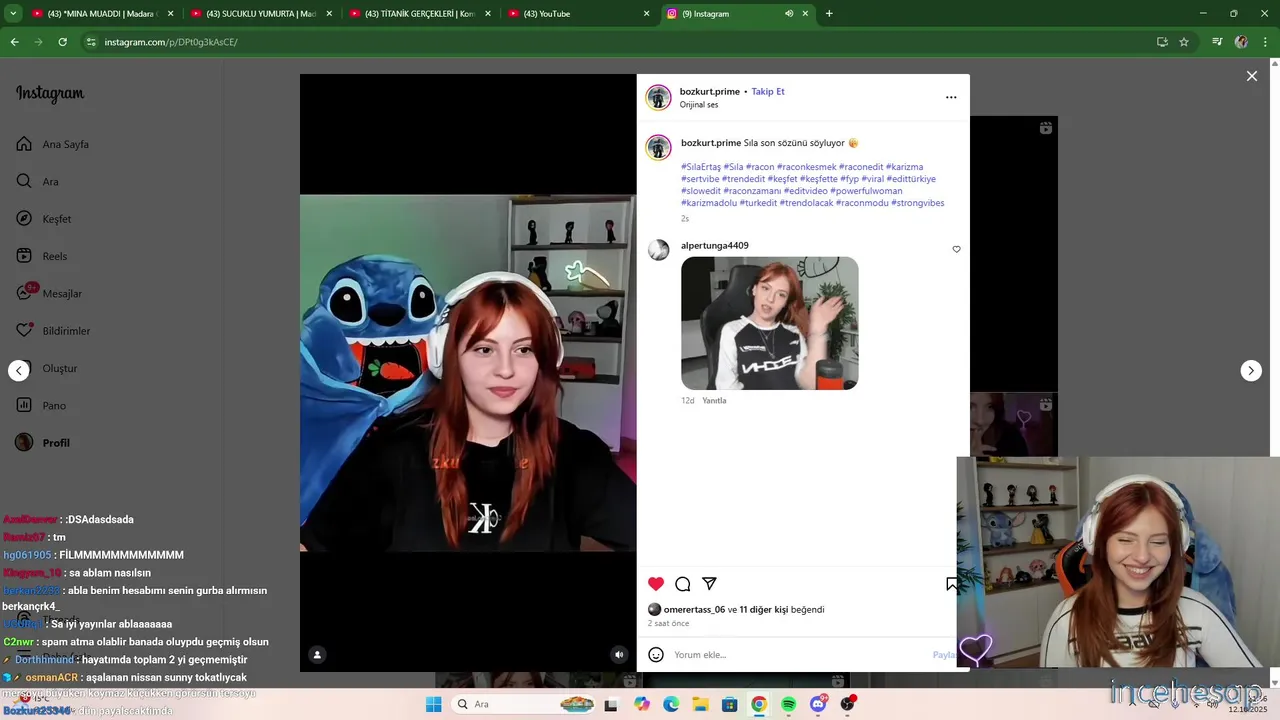The width and height of the screenshot is (1280, 720).
Task: View 11 diğer kişi likes list
Action: pyautogui.click(x=764, y=609)
